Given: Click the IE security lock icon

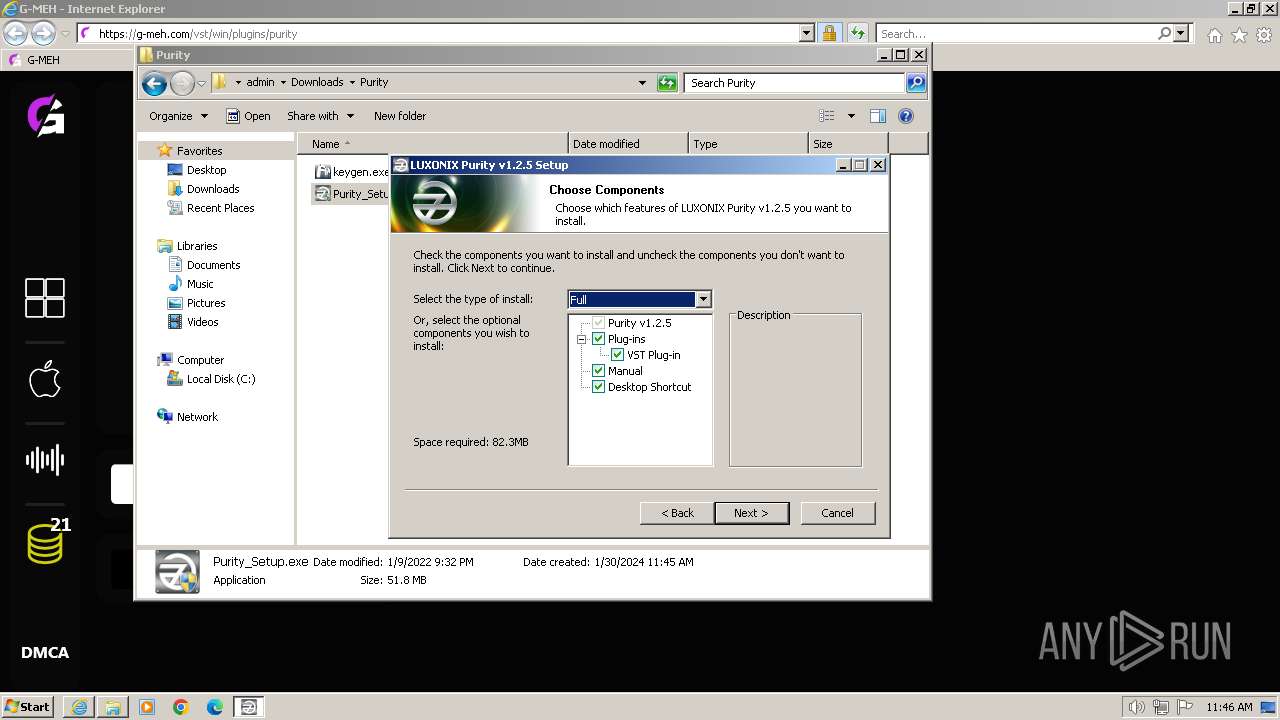Looking at the screenshot, I should (829, 33).
